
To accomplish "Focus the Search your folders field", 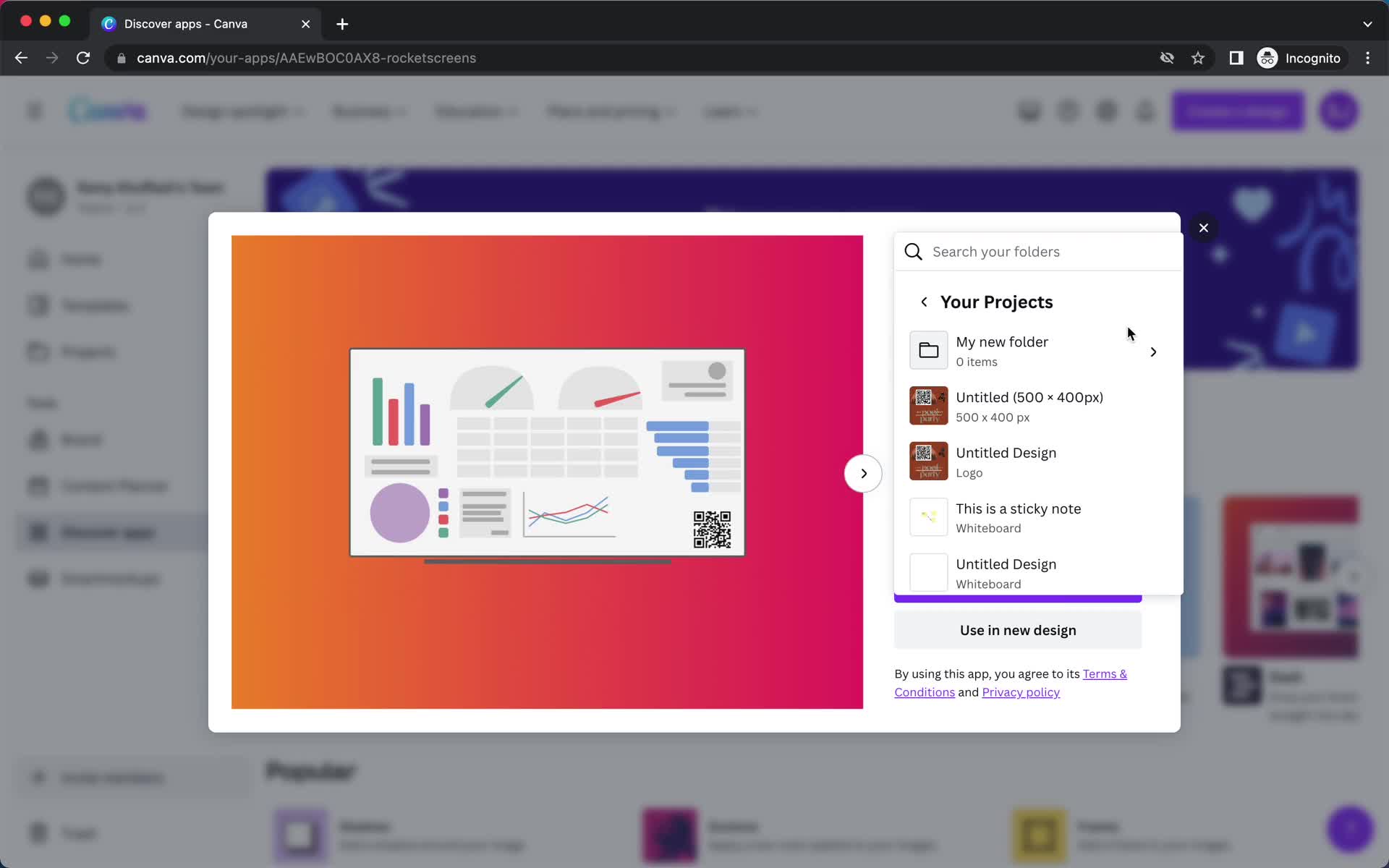I will 1038,252.
